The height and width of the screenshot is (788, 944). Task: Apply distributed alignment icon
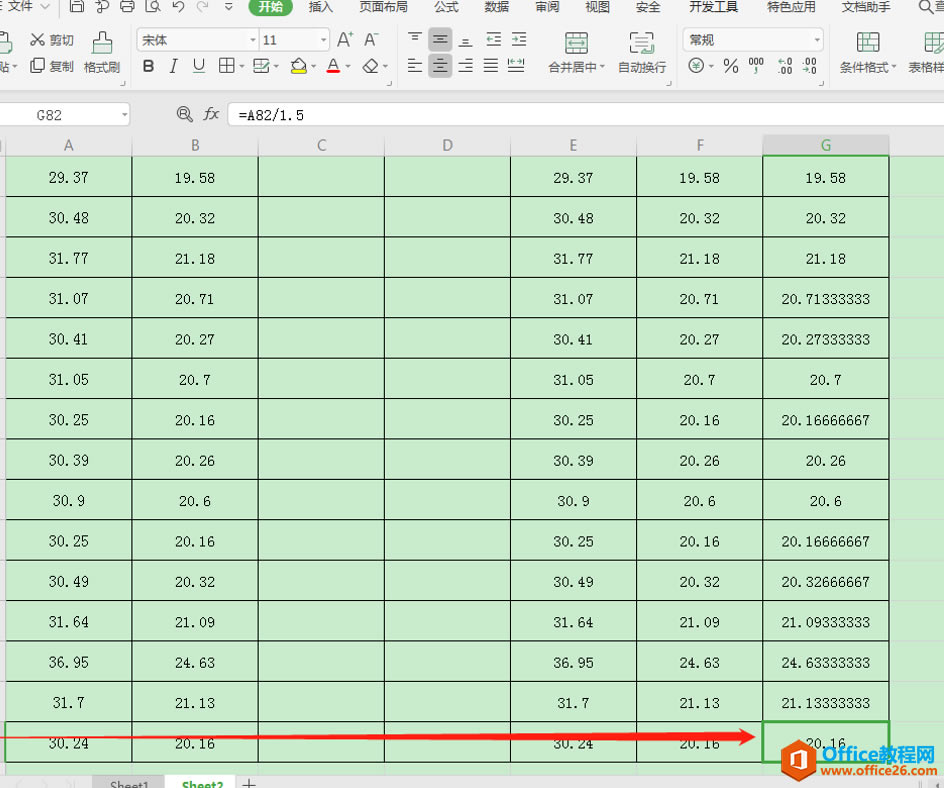(x=516, y=66)
